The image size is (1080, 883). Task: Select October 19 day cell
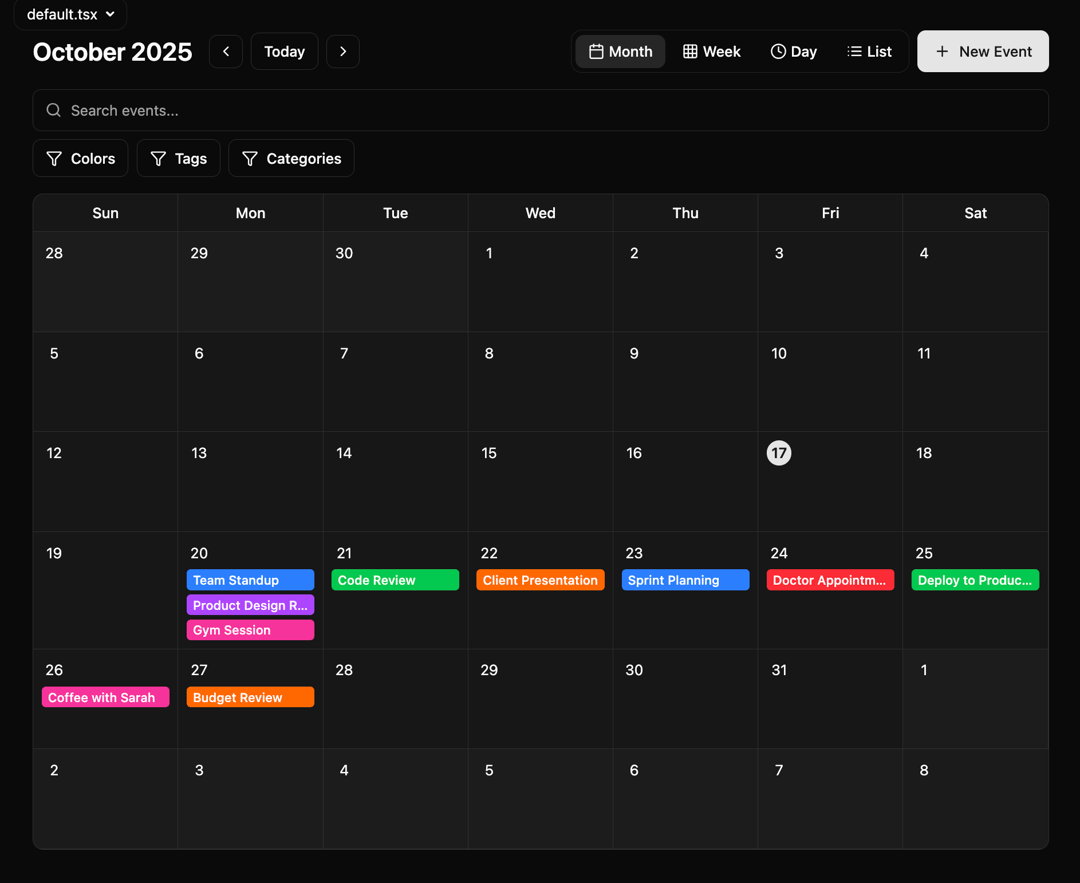pos(105,590)
